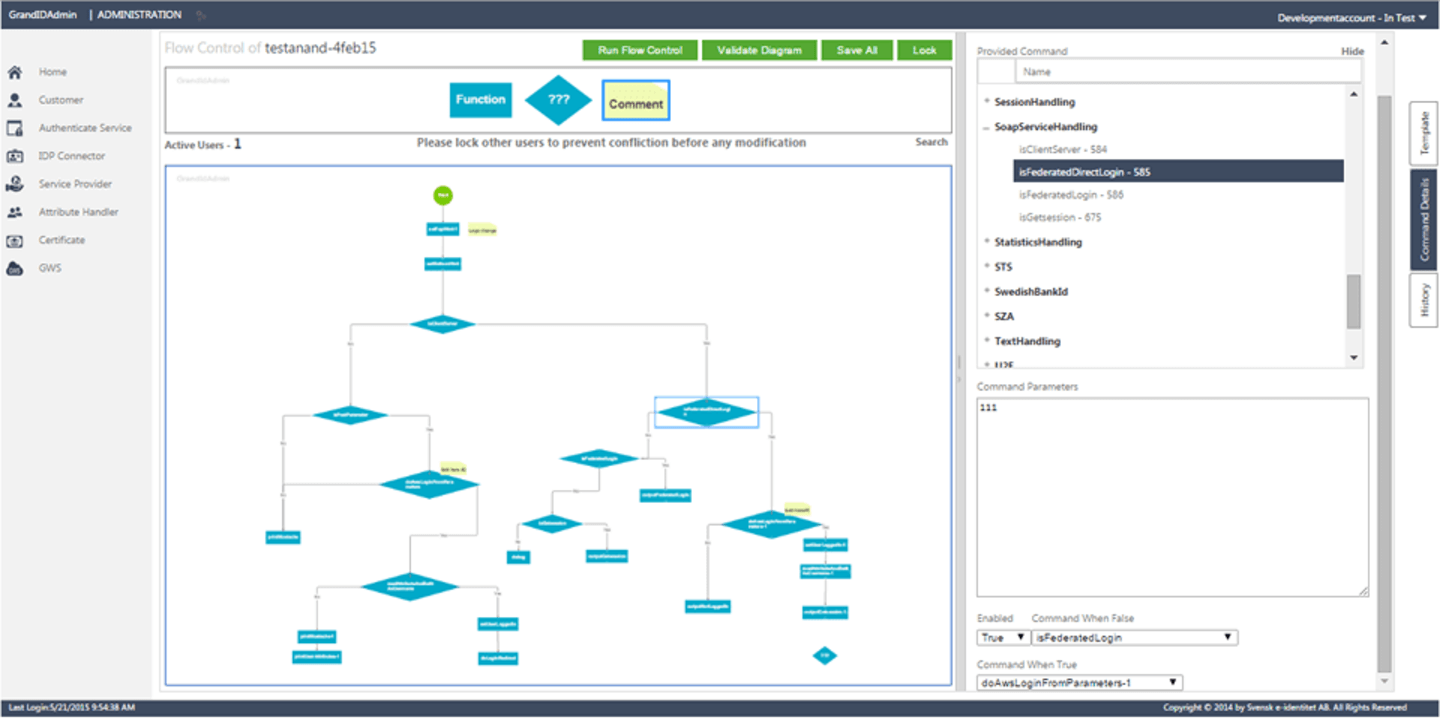The width and height of the screenshot is (1440, 720).
Task: Open Home via its house icon
Action: point(15,72)
